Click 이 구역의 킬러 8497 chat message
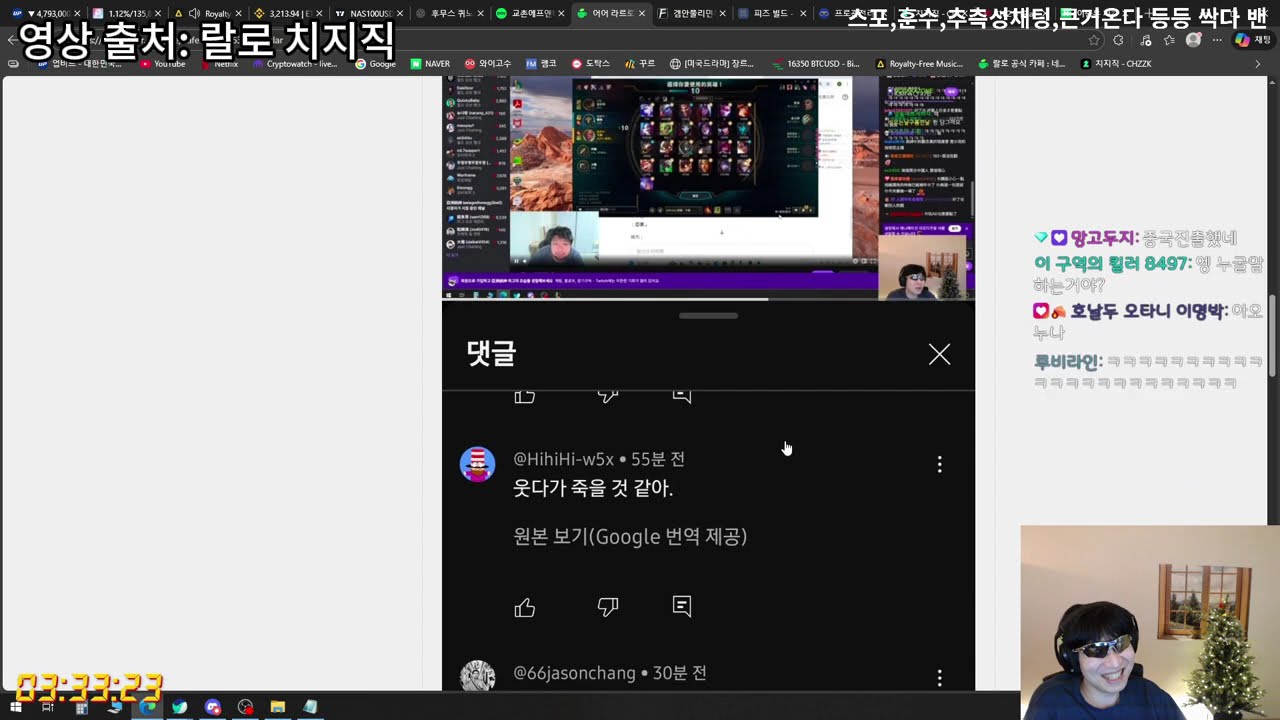 click(1148, 274)
